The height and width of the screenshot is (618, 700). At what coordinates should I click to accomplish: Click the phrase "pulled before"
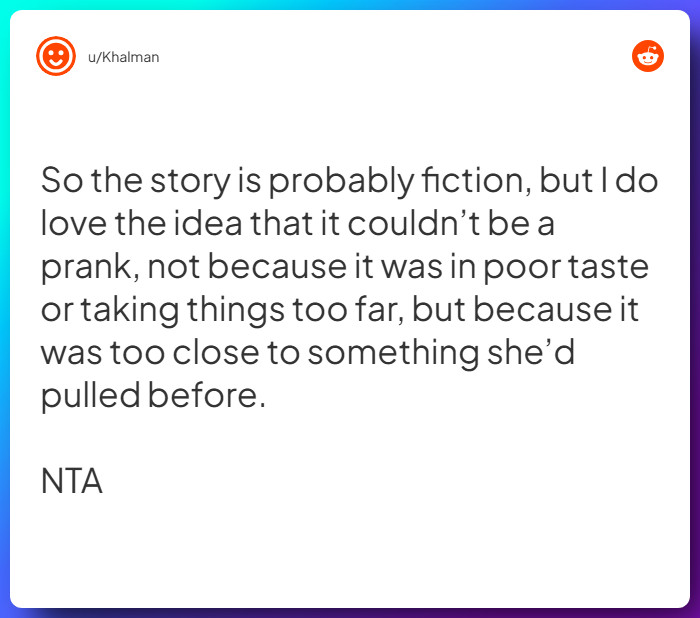(x=153, y=396)
